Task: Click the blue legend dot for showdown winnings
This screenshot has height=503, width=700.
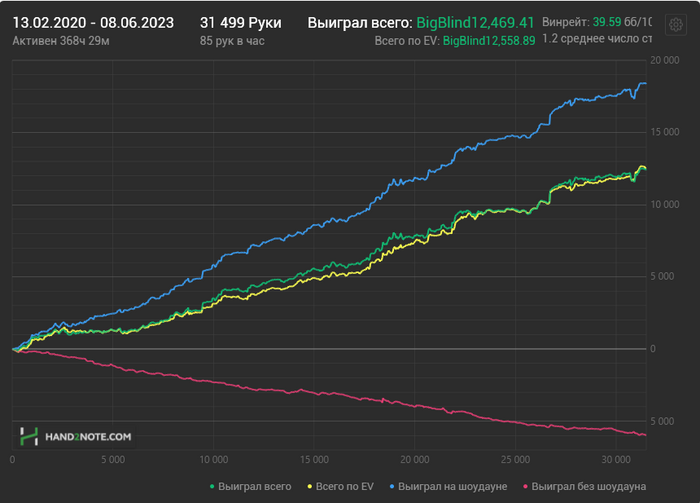Action: (x=392, y=486)
